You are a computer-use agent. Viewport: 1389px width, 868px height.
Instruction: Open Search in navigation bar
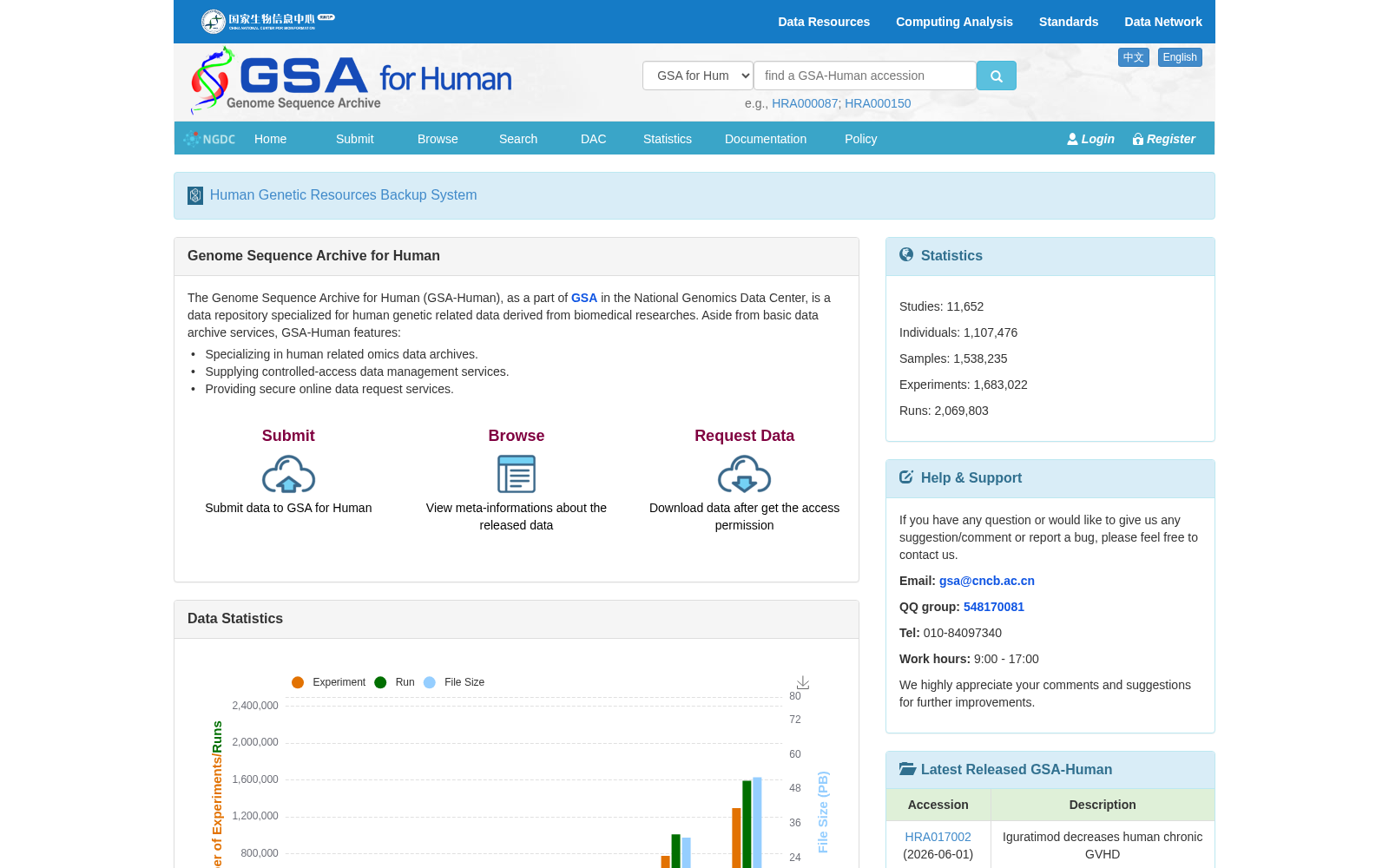pyautogui.click(x=518, y=139)
